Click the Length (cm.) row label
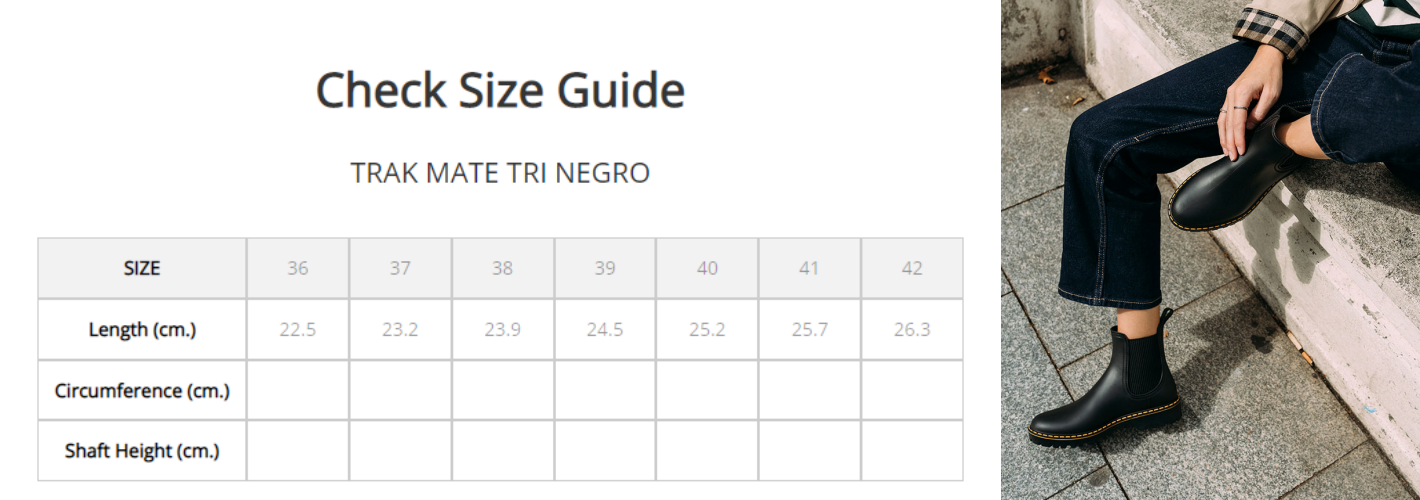Image resolution: width=1420 pixels, height=500 pixels. [142, 329]
